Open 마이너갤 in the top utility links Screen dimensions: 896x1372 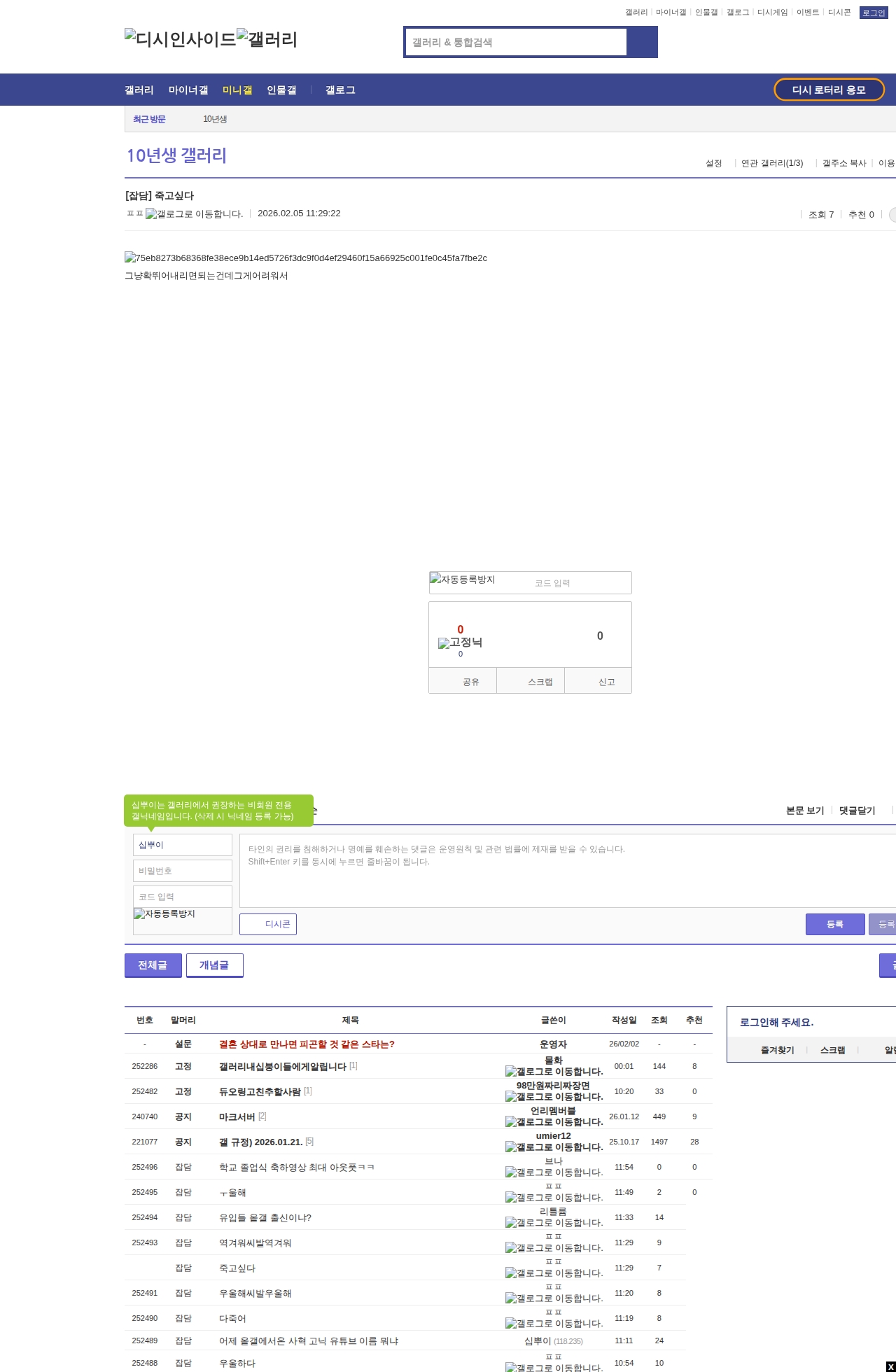click(671, 13)
